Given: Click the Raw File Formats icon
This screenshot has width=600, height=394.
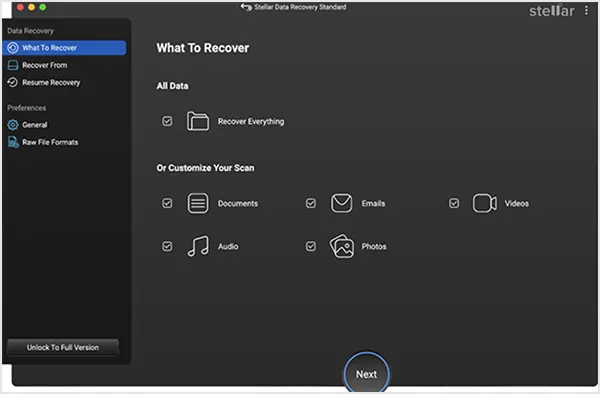Looking at the screenshot, I should tap(13, 142).
